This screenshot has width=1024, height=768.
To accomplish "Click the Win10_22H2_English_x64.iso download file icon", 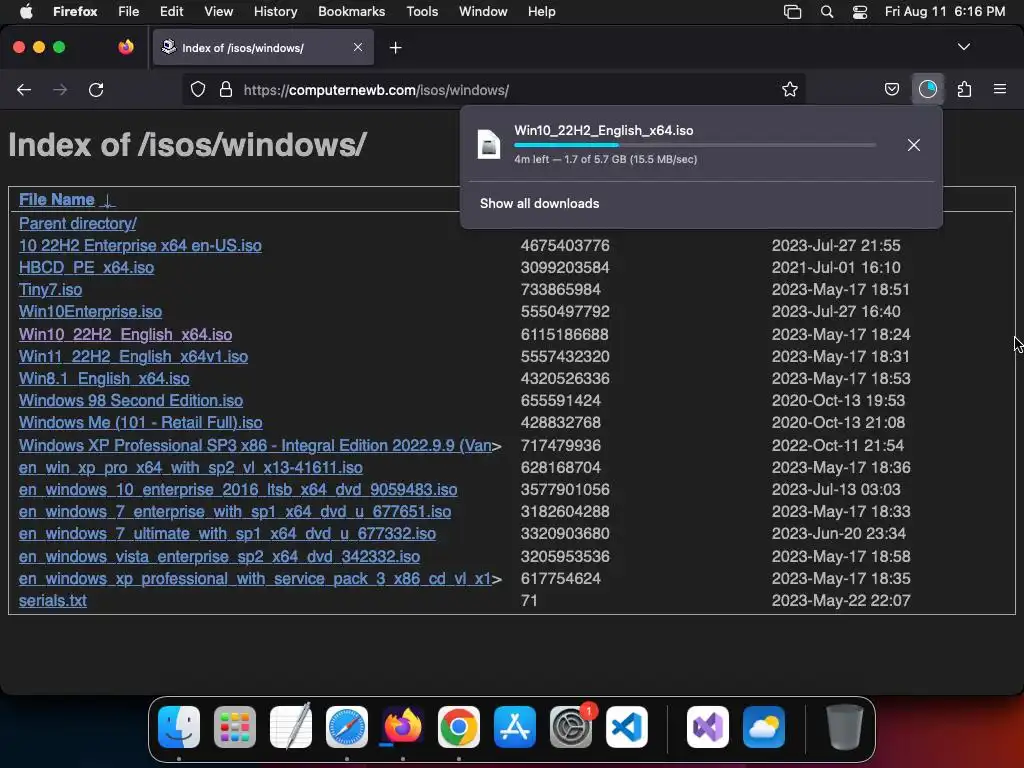I will point(488,144).
